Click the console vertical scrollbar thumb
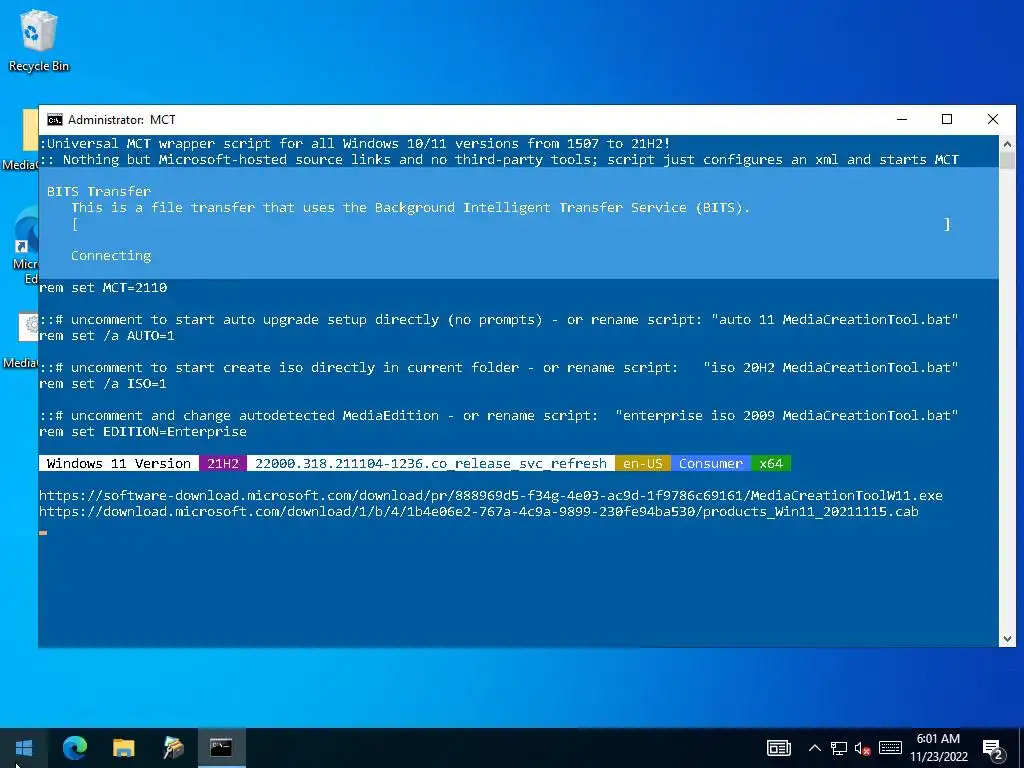Screen dimensions: 1024x768 coord(1007,160)
